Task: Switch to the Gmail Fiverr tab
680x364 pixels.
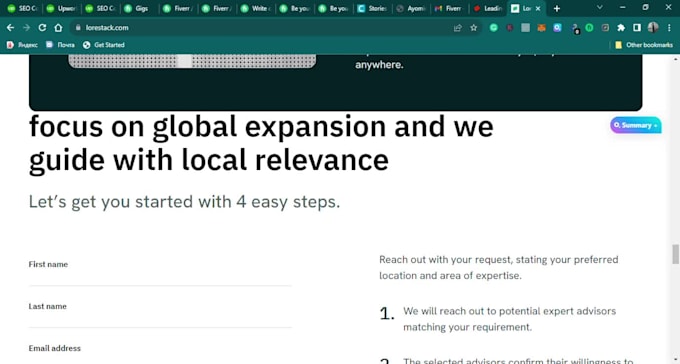Action: [450, 8]
